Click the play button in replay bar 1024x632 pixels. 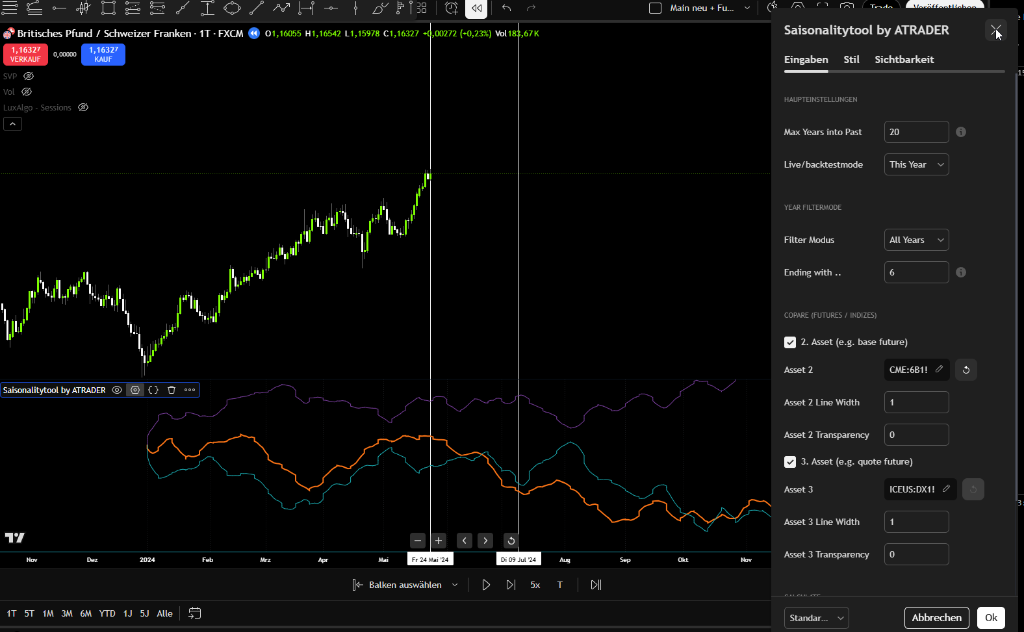pos(486,585)
